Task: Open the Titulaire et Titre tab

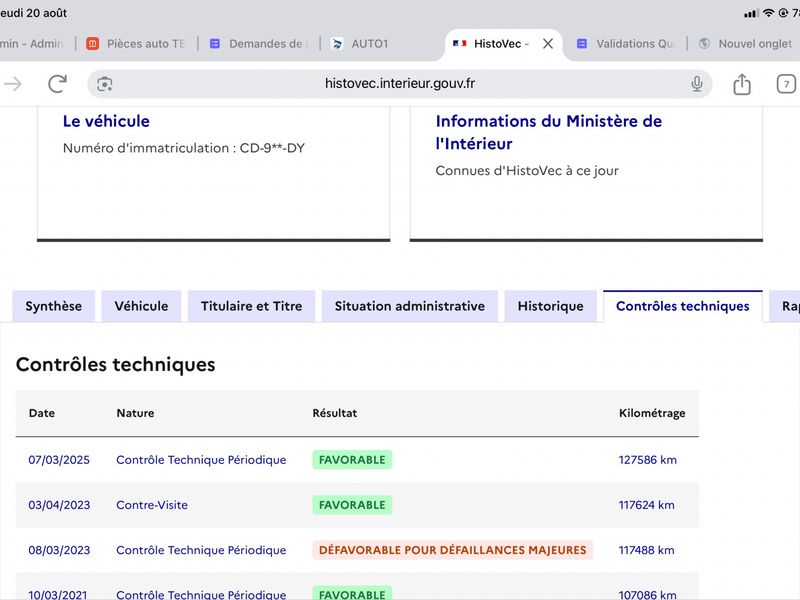Action: pyautogui.click(x=252, y=306)
